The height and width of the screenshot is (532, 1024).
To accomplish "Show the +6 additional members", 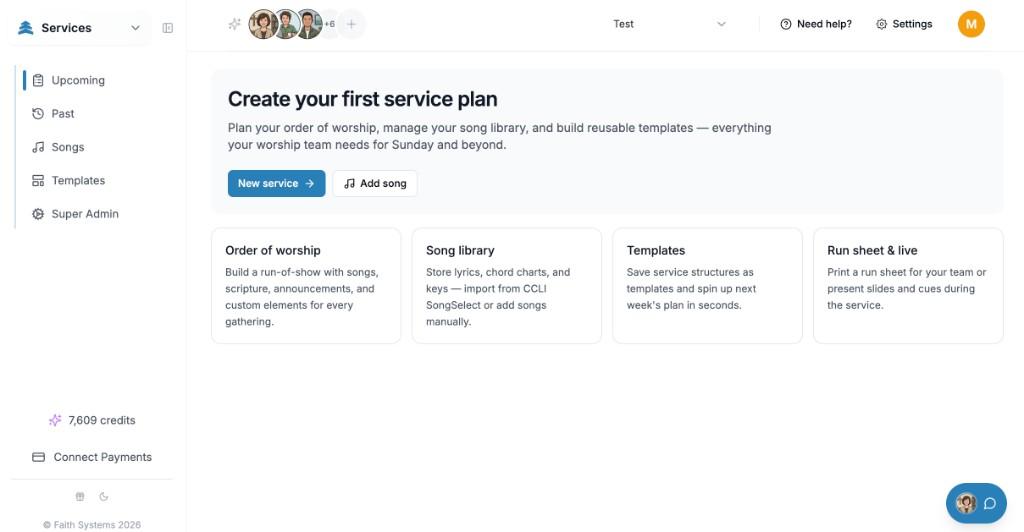I will click(x=330, y=24).
